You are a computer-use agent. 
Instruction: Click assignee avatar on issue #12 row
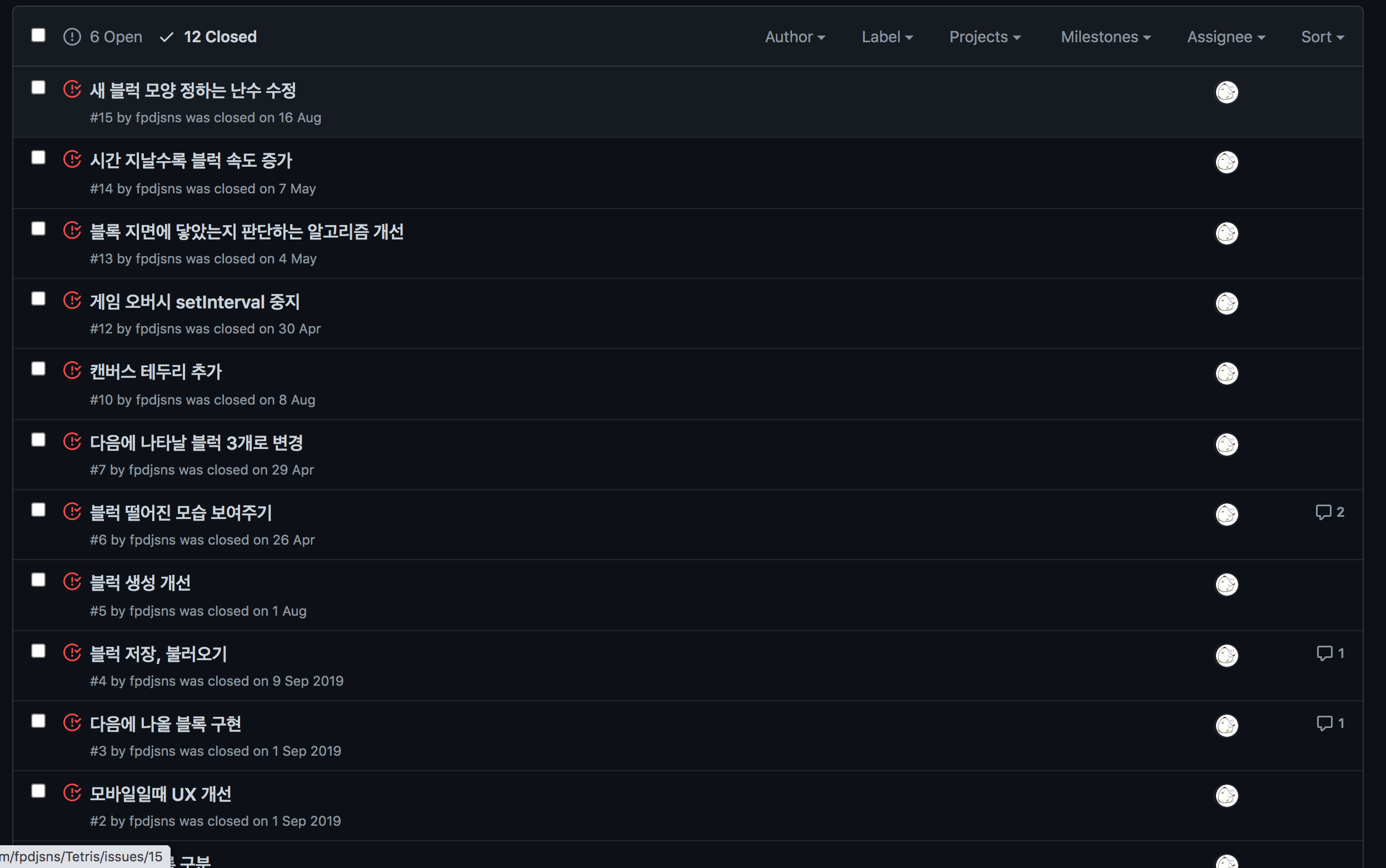[1227, 303]
